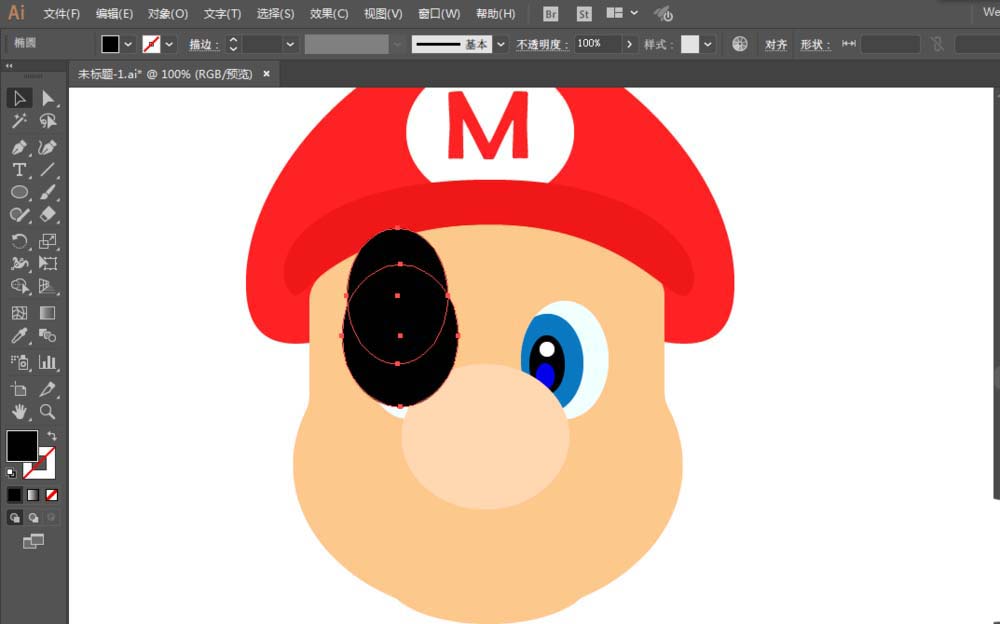
Task: Pick the Magic Wand tool
Action: (19, 121)
